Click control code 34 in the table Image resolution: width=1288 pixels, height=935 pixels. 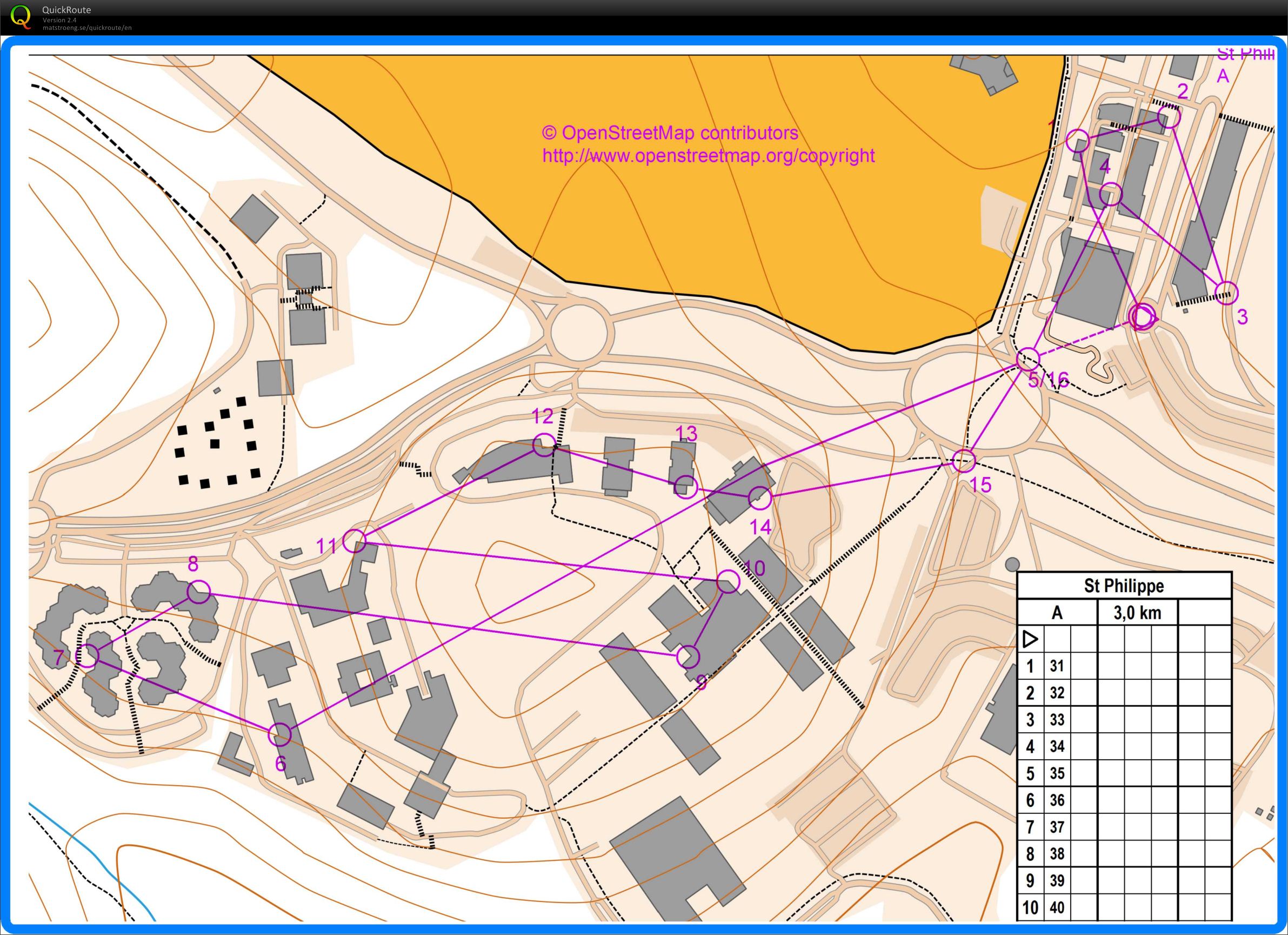point(1057,746)
